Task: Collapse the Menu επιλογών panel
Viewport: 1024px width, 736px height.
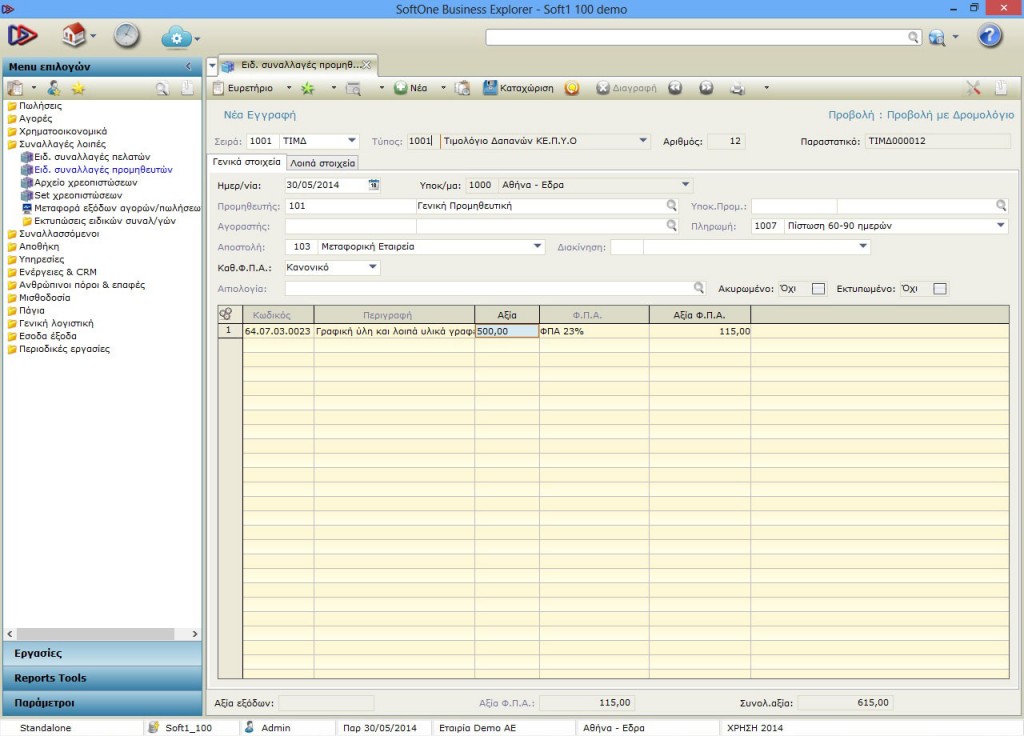Action: point(188,67)
